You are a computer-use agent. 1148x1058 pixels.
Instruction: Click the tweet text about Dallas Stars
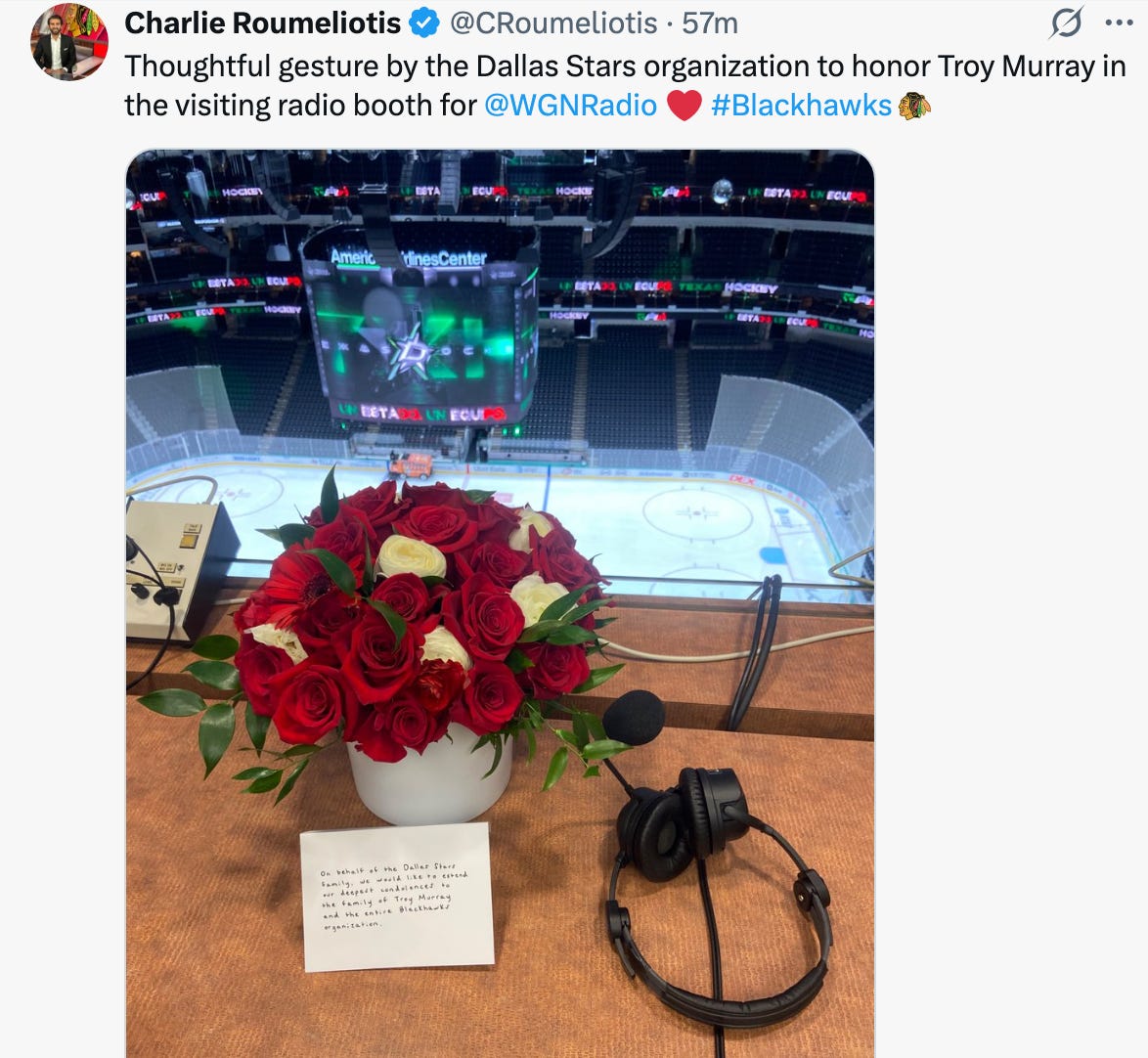coord(625,86)
